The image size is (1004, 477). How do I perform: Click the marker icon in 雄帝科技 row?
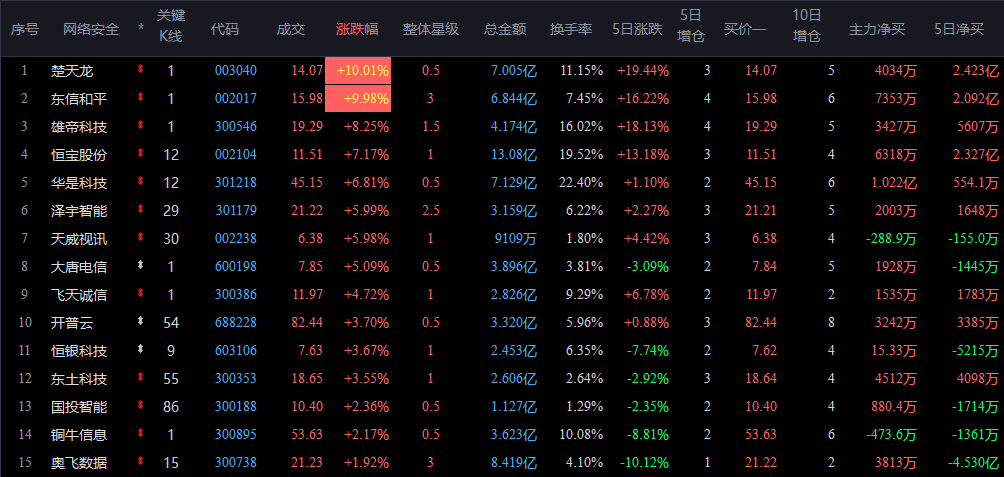tap(141, 126)
